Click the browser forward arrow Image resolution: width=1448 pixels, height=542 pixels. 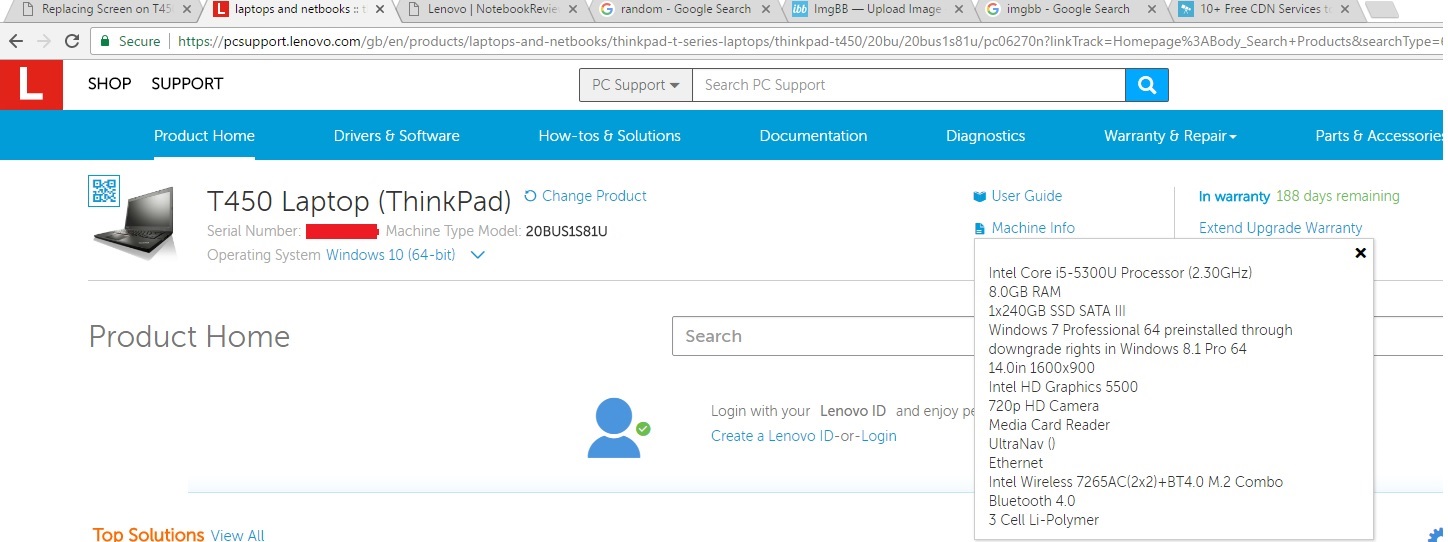[44, 42]
